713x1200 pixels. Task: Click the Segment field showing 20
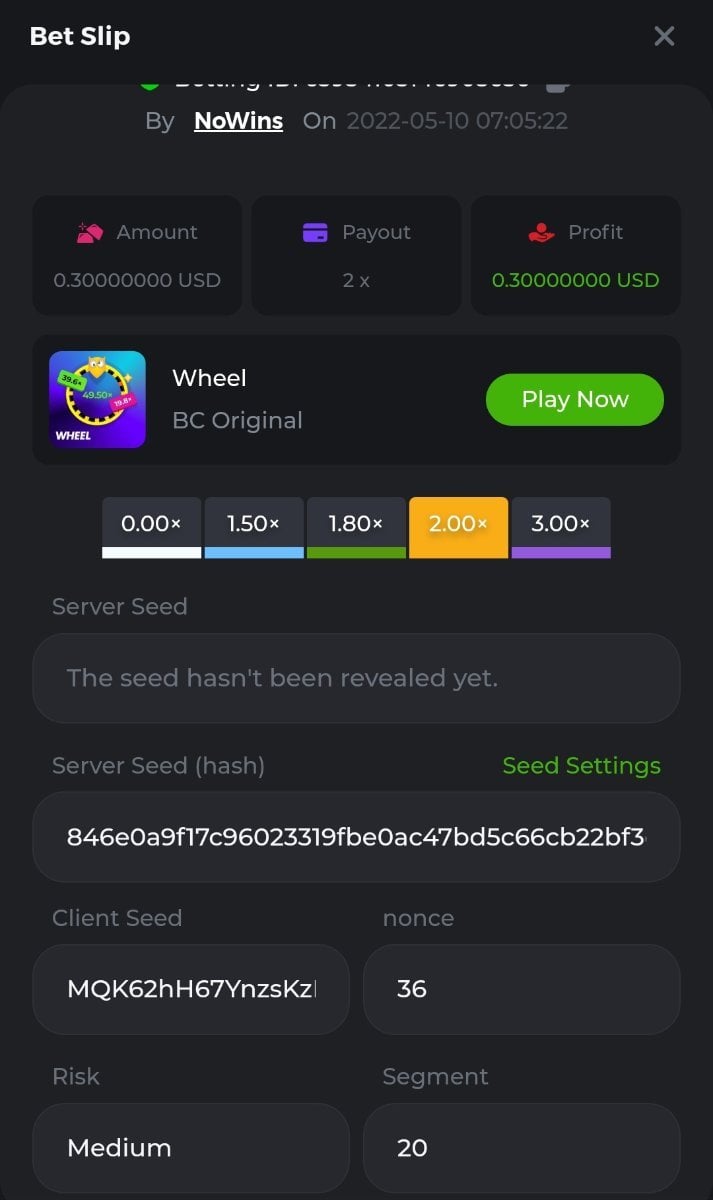(521, 1147)
